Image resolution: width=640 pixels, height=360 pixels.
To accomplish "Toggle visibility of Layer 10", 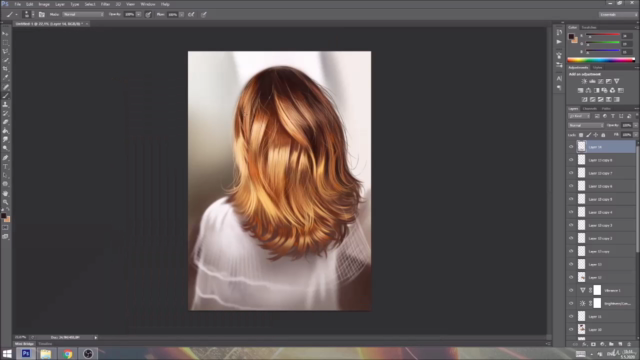I will coord(571,329).
